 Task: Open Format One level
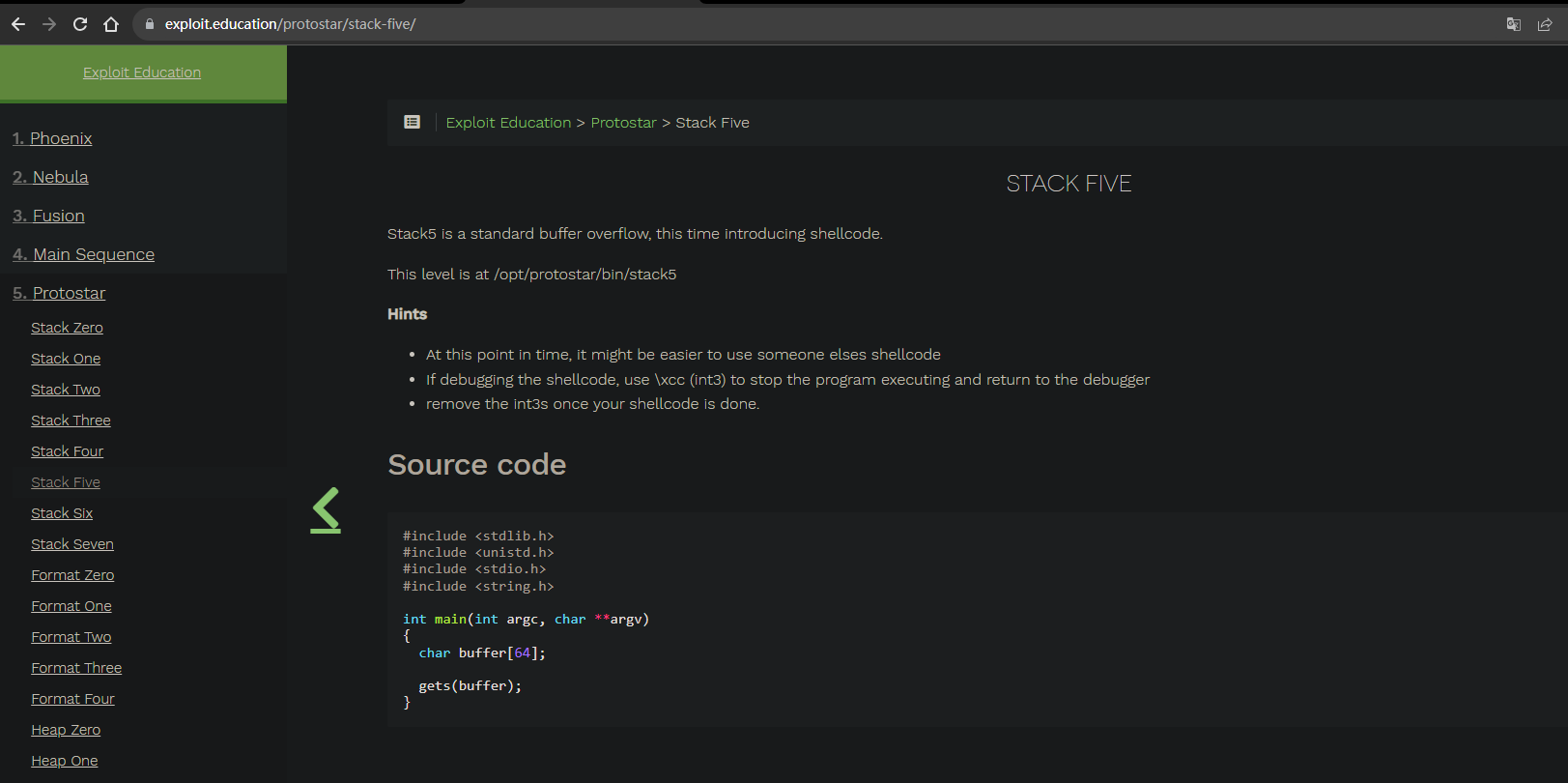[x=71, y=606]
